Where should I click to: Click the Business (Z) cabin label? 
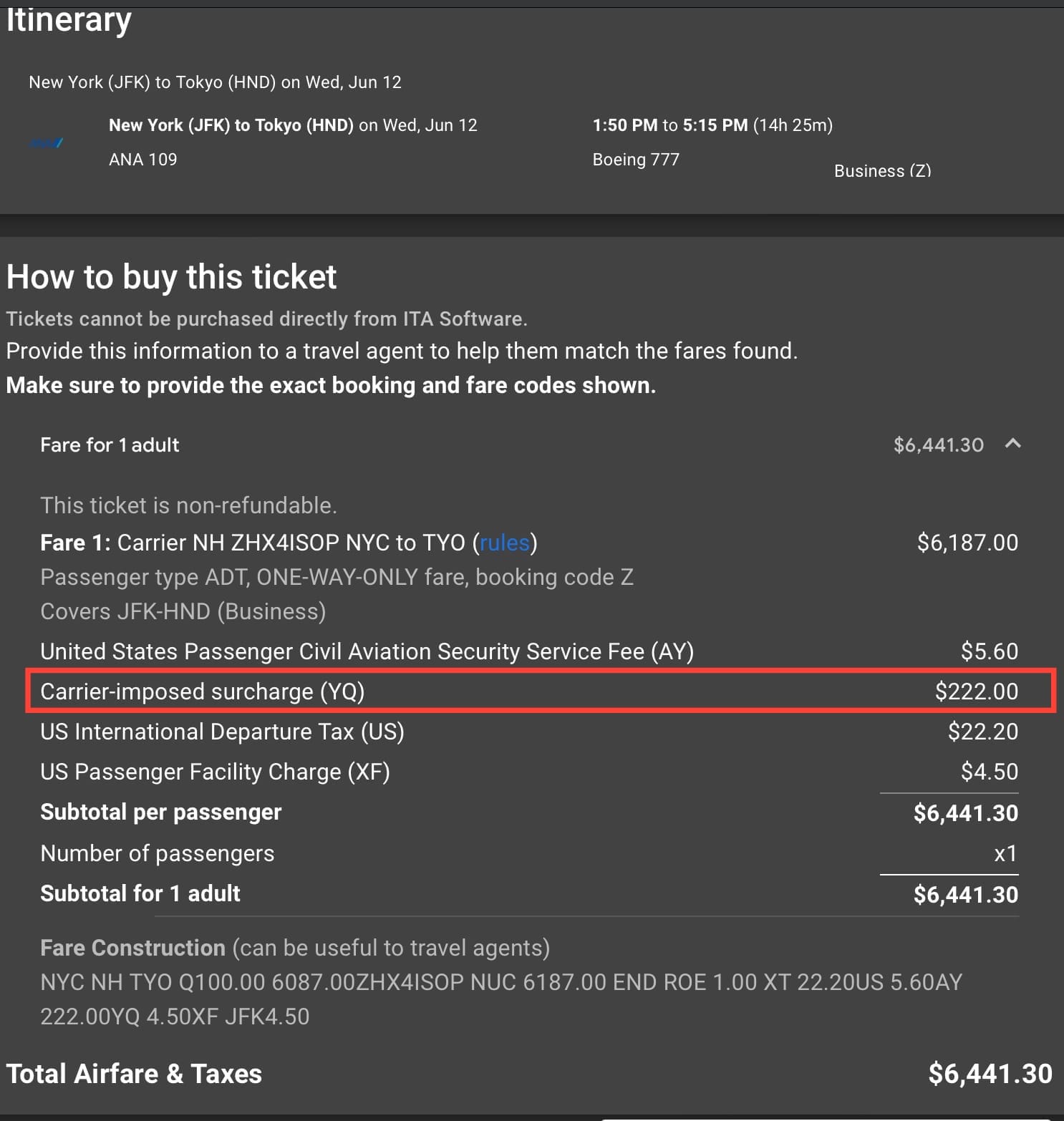882,171
